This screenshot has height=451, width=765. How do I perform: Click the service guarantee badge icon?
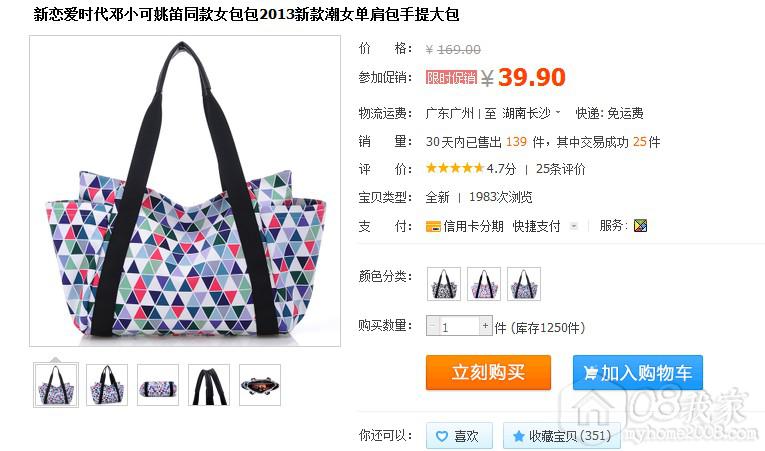[640, 226]
